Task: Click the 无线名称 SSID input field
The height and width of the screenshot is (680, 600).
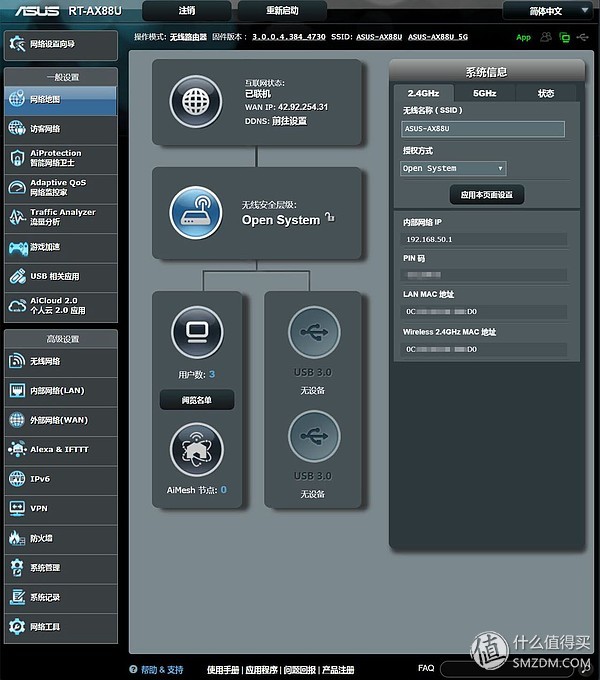Action: 483,129
